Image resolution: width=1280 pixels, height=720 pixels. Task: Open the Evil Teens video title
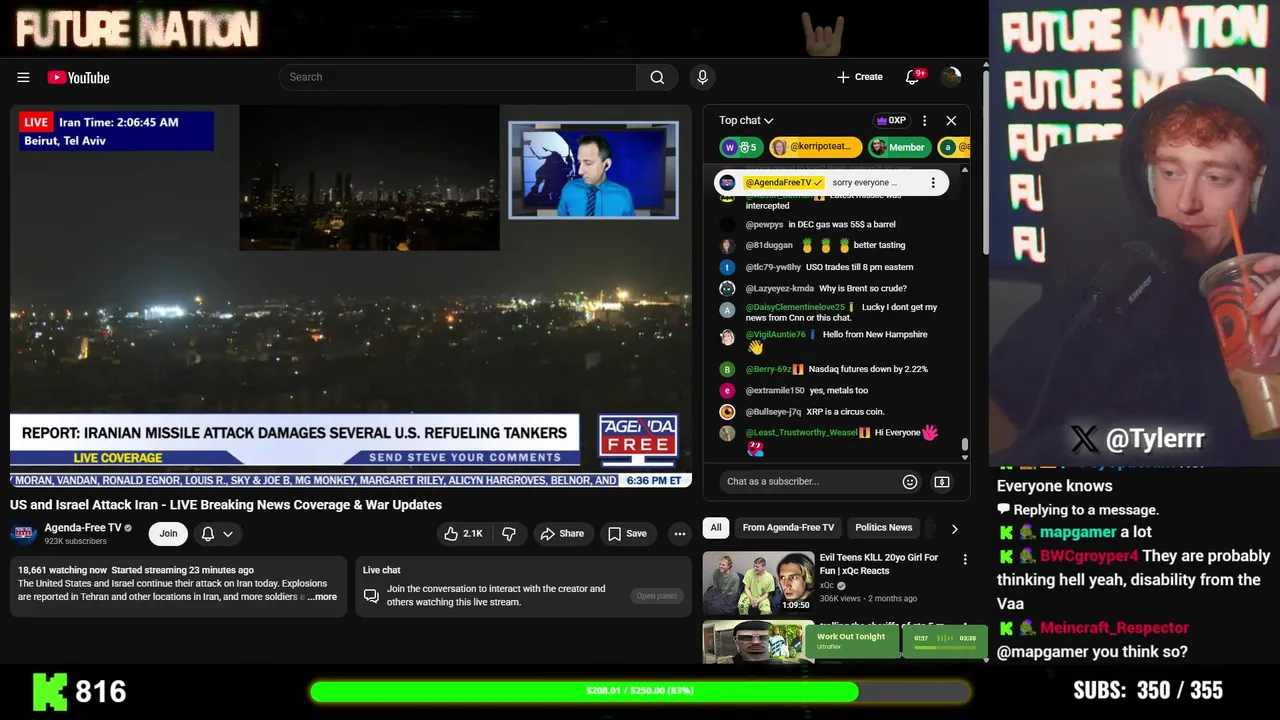878,564
